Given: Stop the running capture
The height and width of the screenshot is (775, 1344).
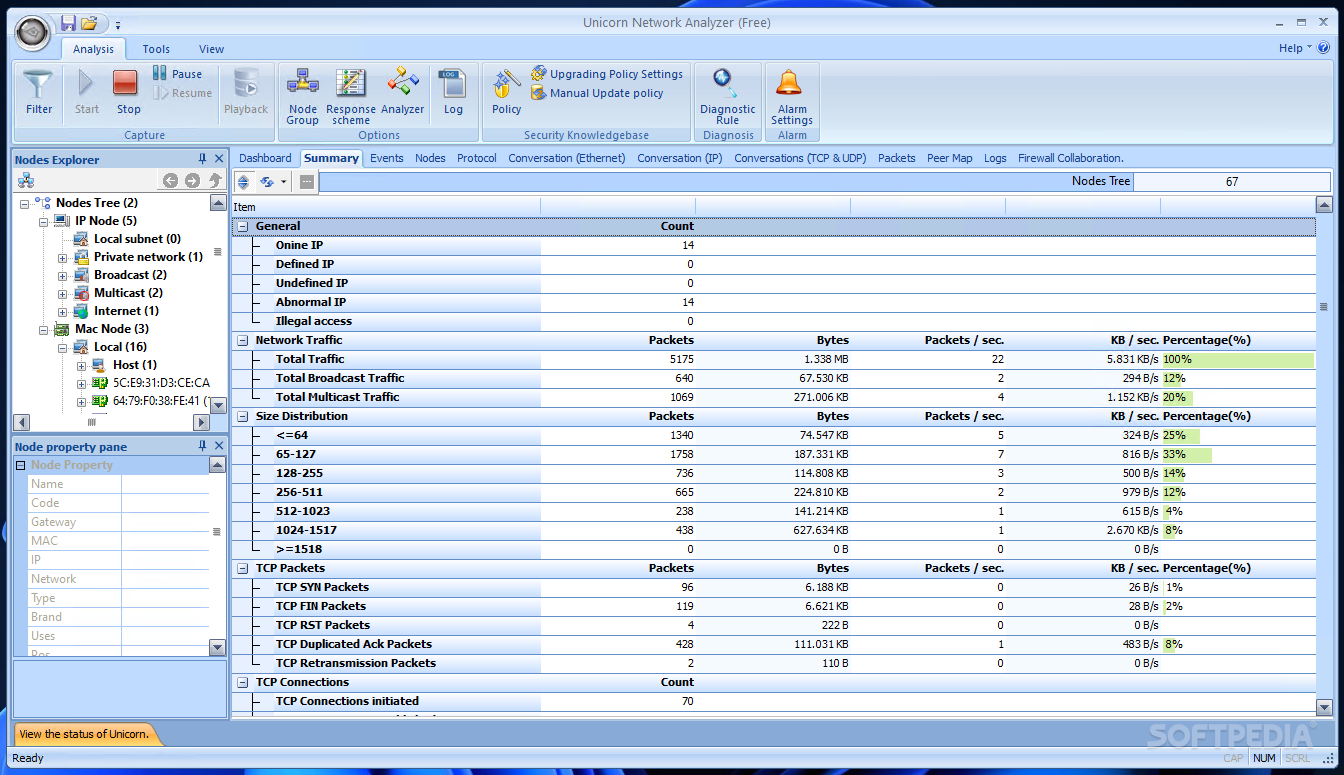Looking at the screenshot, I should [x=128, y=93].
